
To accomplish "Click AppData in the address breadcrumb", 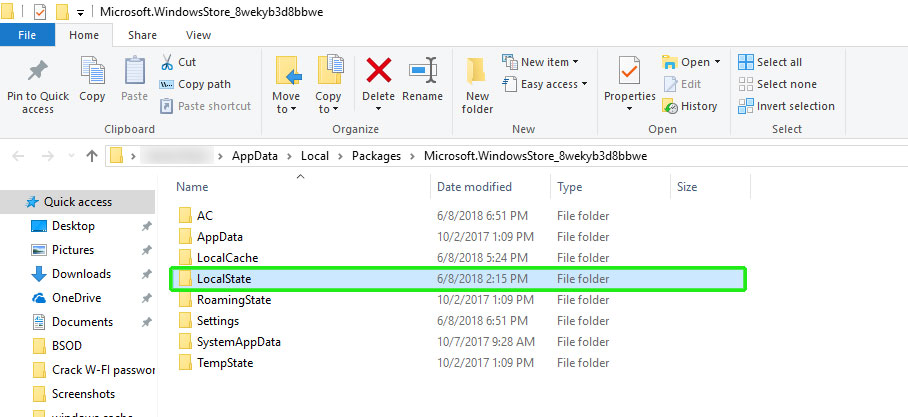I will click(x=255, y=156).
